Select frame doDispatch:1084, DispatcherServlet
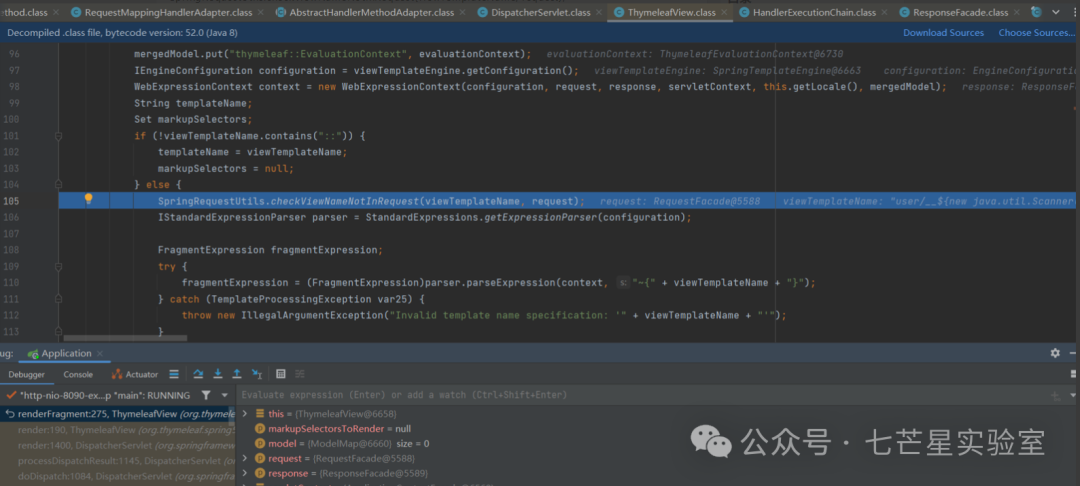1080x486 pixels. (x=117, y=476)
